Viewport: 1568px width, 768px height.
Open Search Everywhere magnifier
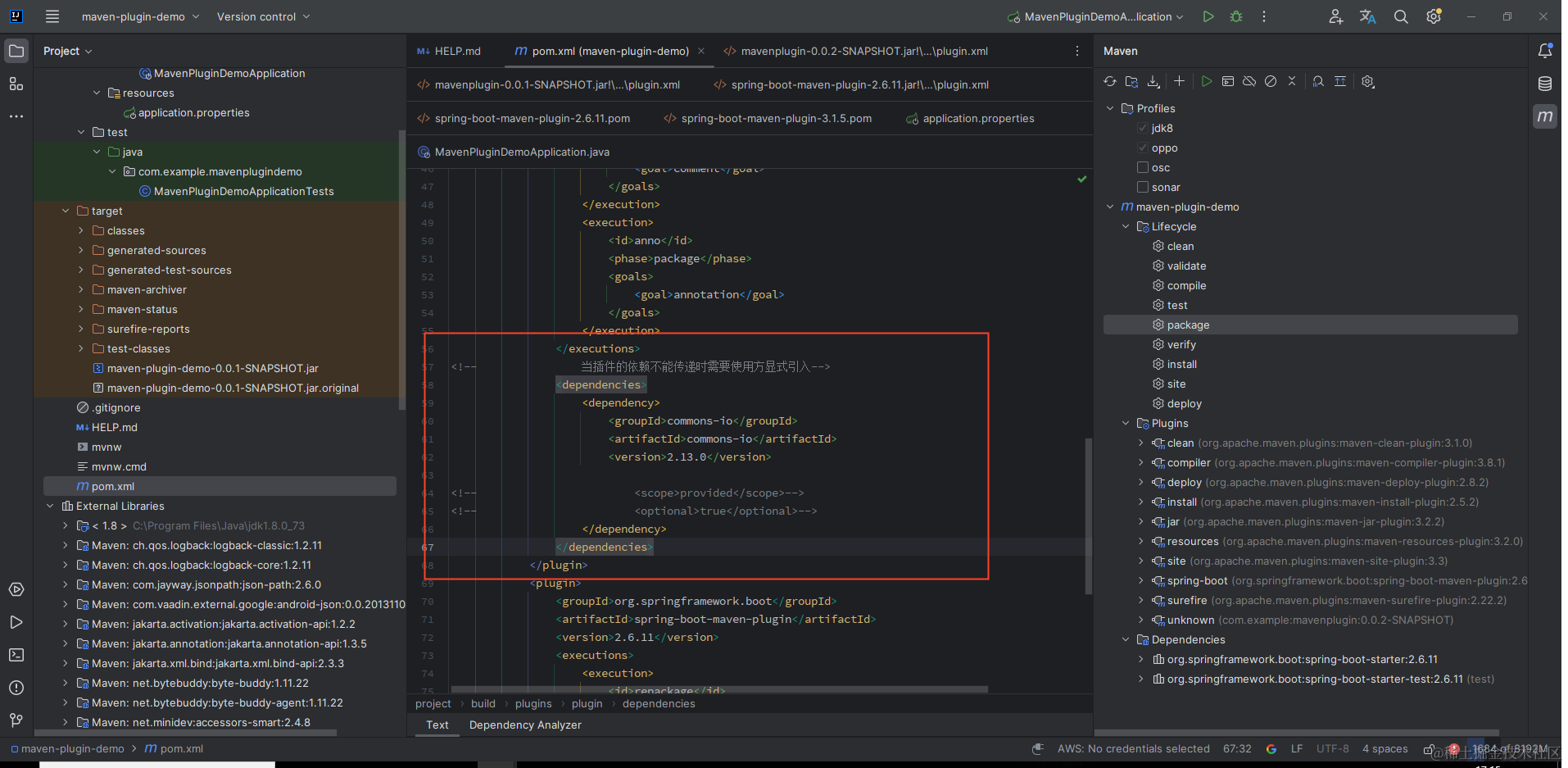pyautogui.click(x=1400, y=16)
